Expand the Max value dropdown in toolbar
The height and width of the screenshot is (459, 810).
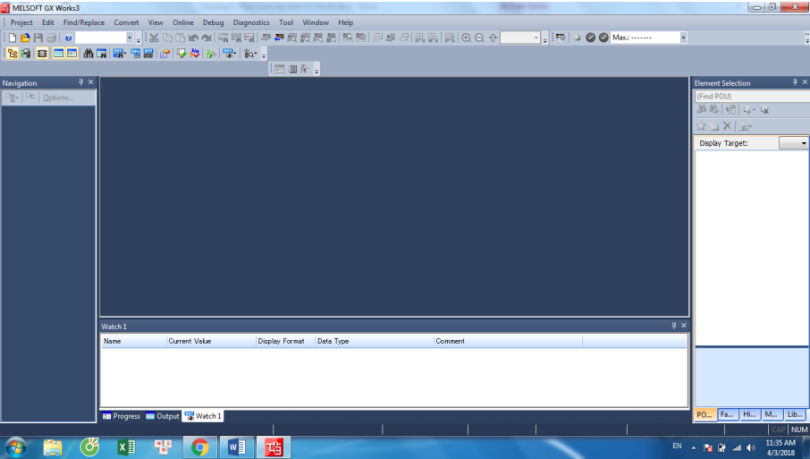pyautogui.click(x=684, y=38)
